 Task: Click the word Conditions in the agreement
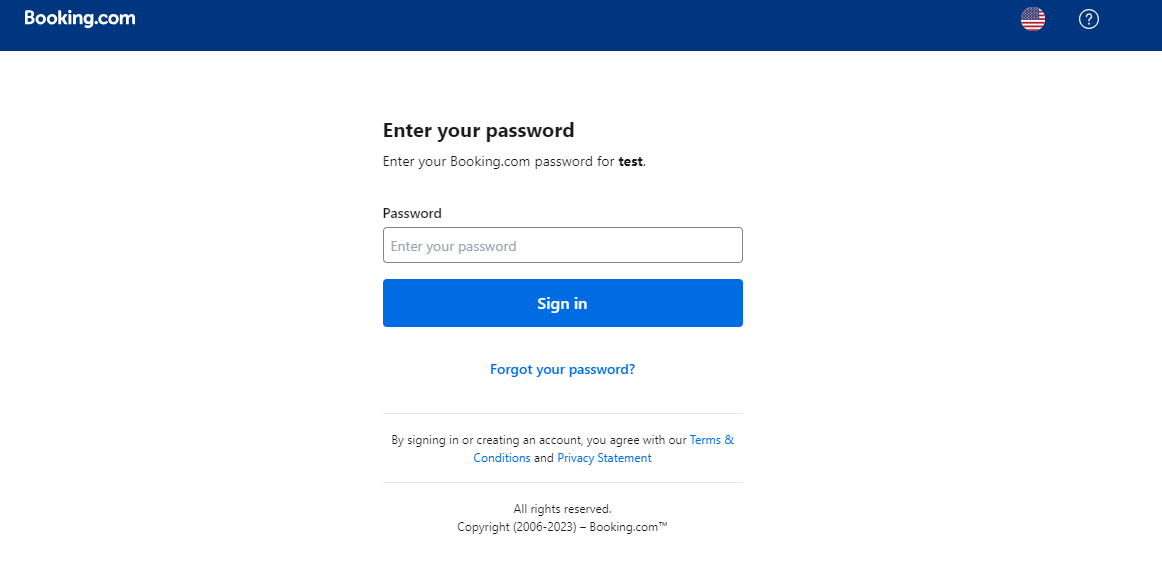(x=502, y=458)
